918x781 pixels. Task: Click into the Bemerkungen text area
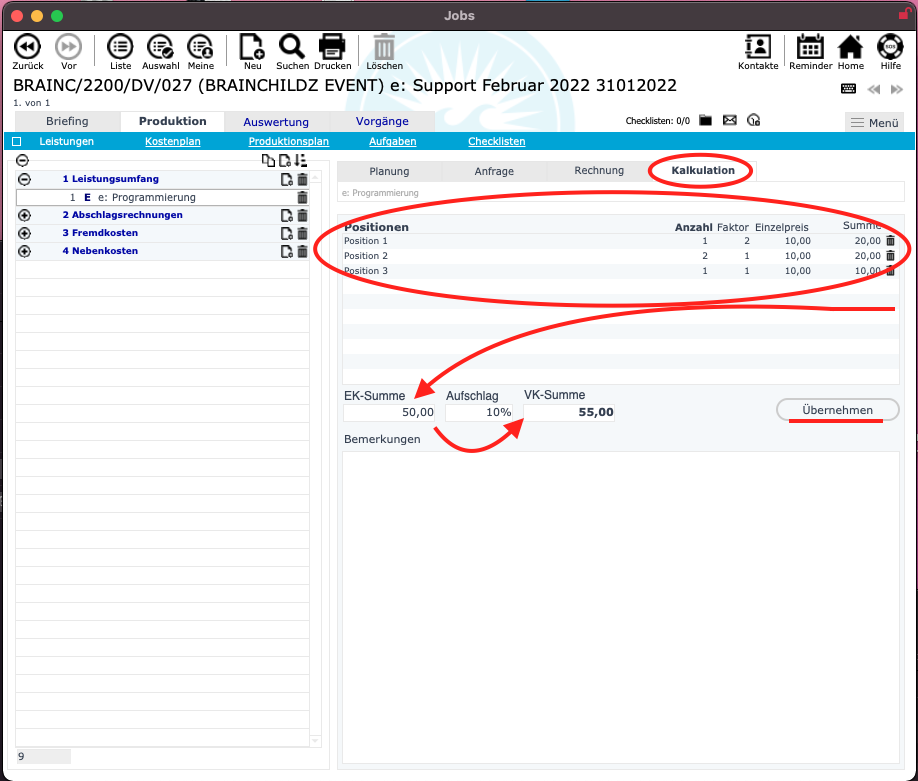pyautogui.click(x=620, y=600)
